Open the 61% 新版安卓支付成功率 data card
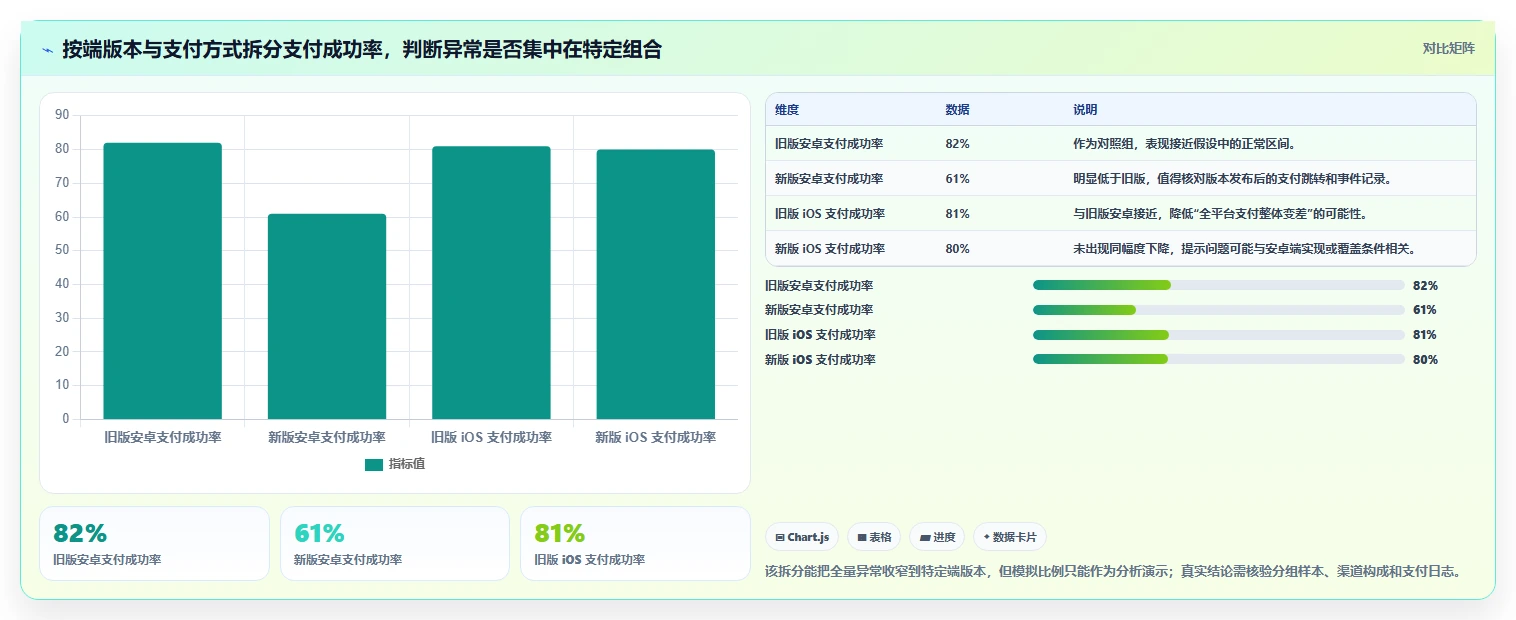The image size is (1516, 620). [395, 543]
